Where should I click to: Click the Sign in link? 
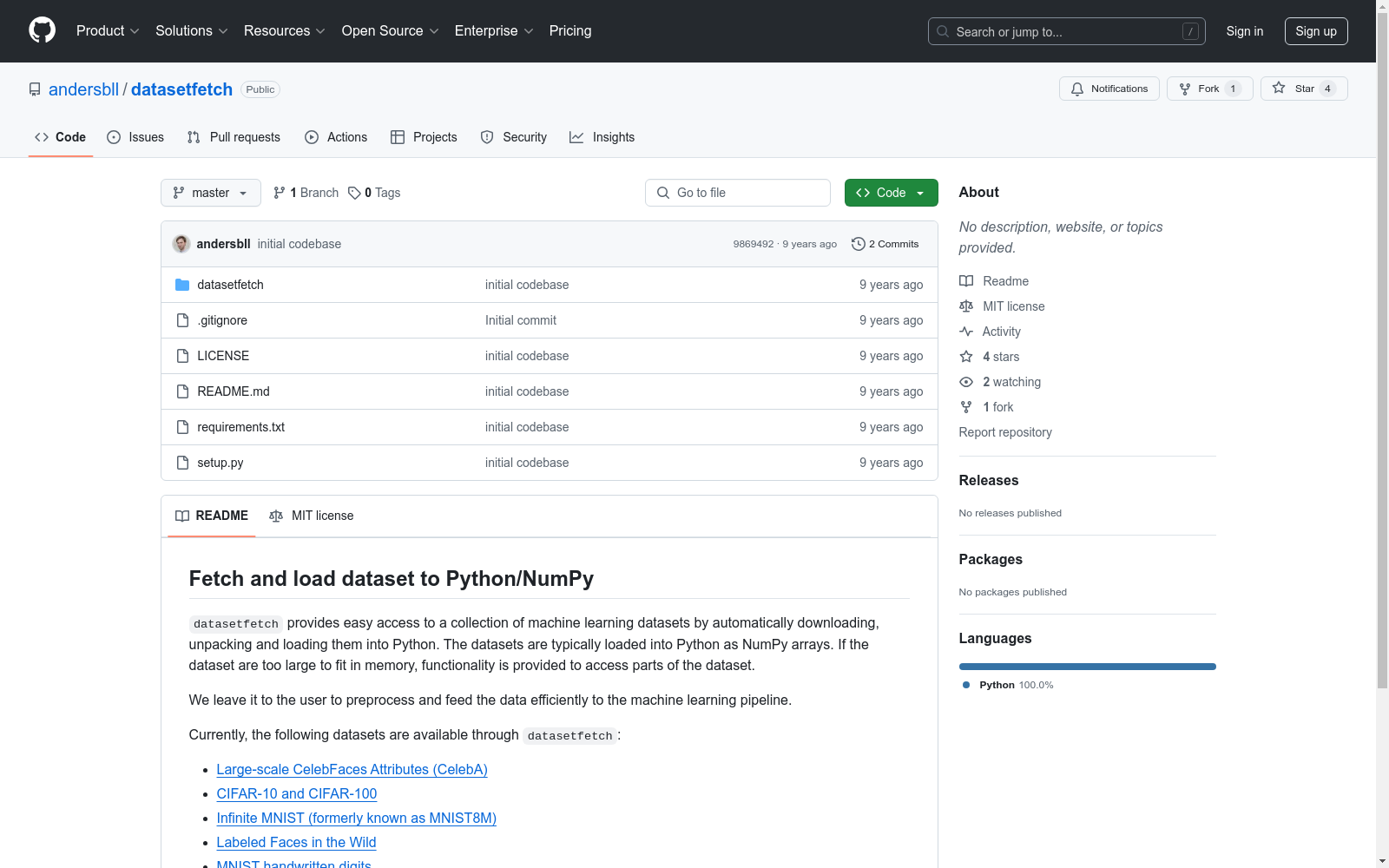1245,31
